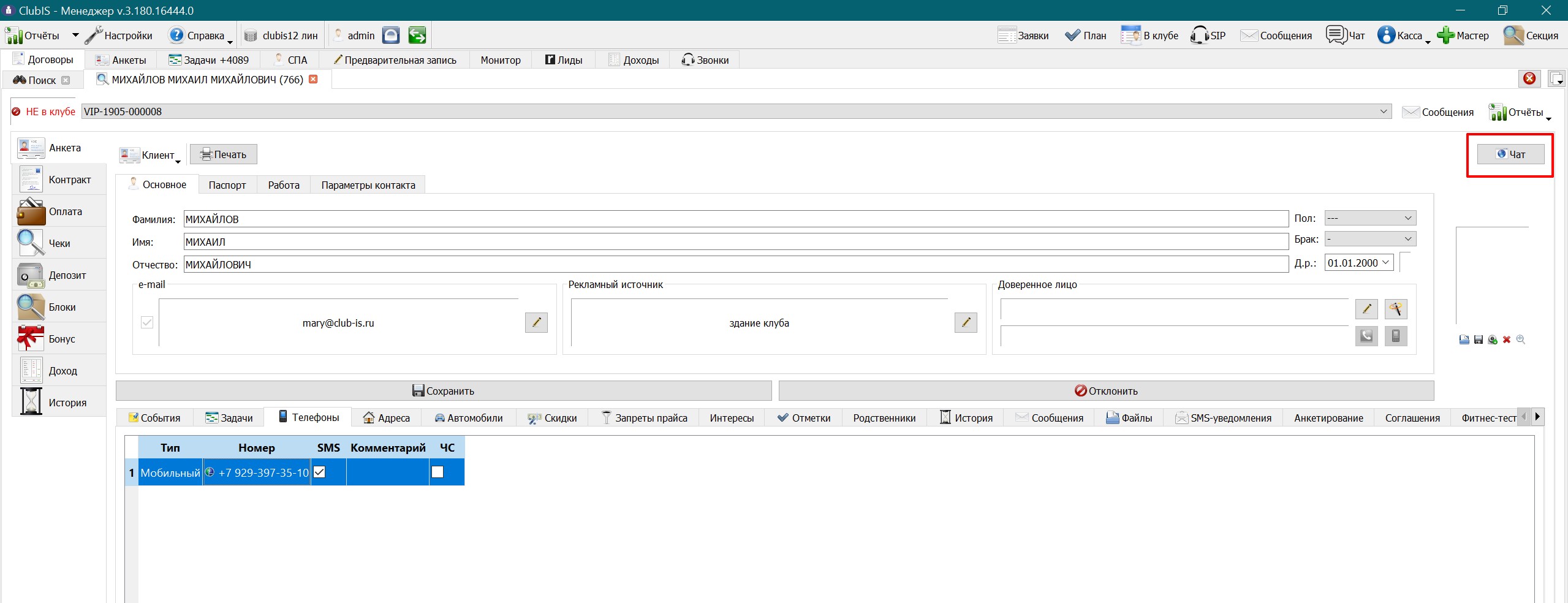Expand the Пол dropdown
1568x603 pixels.
1370,218
